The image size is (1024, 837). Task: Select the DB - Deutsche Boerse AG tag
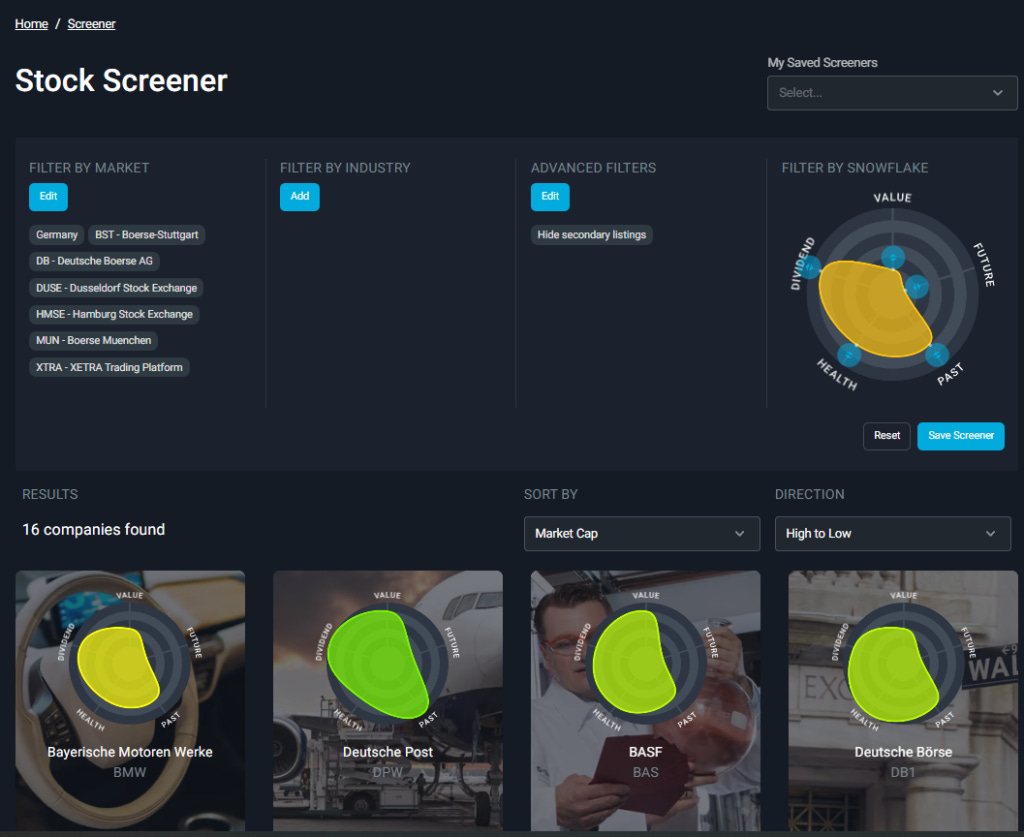[x=94, y=261]
